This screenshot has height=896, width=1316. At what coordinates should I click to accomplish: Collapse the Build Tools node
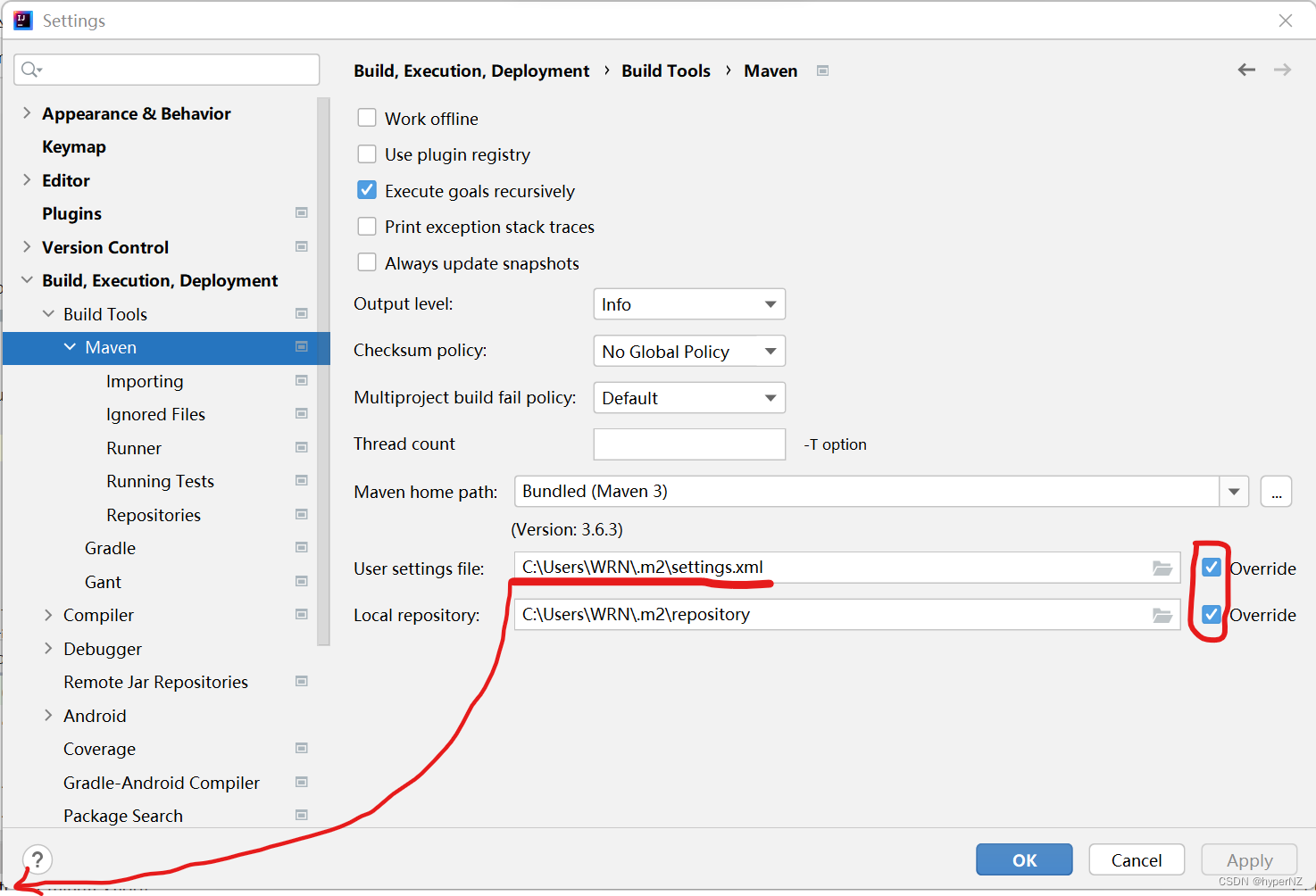point(48,313)
